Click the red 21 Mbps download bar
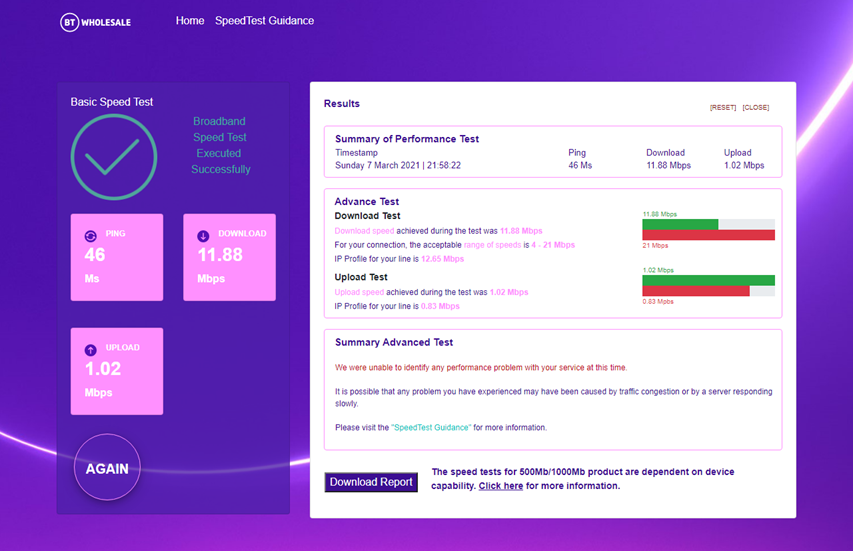The image size is (853, 551). tap(708, 235)
